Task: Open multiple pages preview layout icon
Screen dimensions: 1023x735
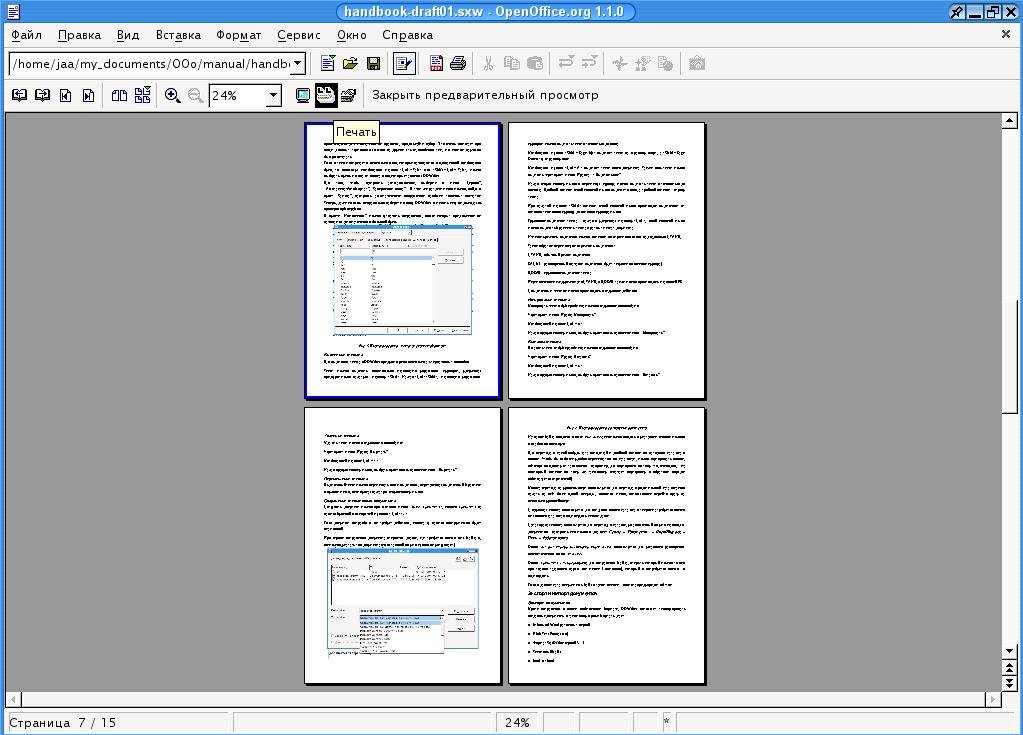Action: (142, 95)
